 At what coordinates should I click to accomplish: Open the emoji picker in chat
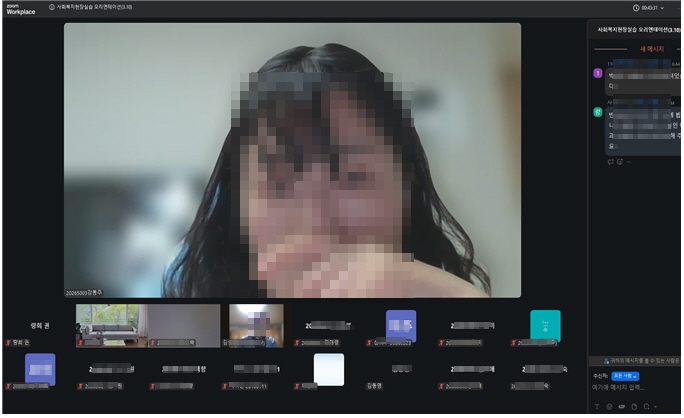pyautogui.click(x=609, y=406)
